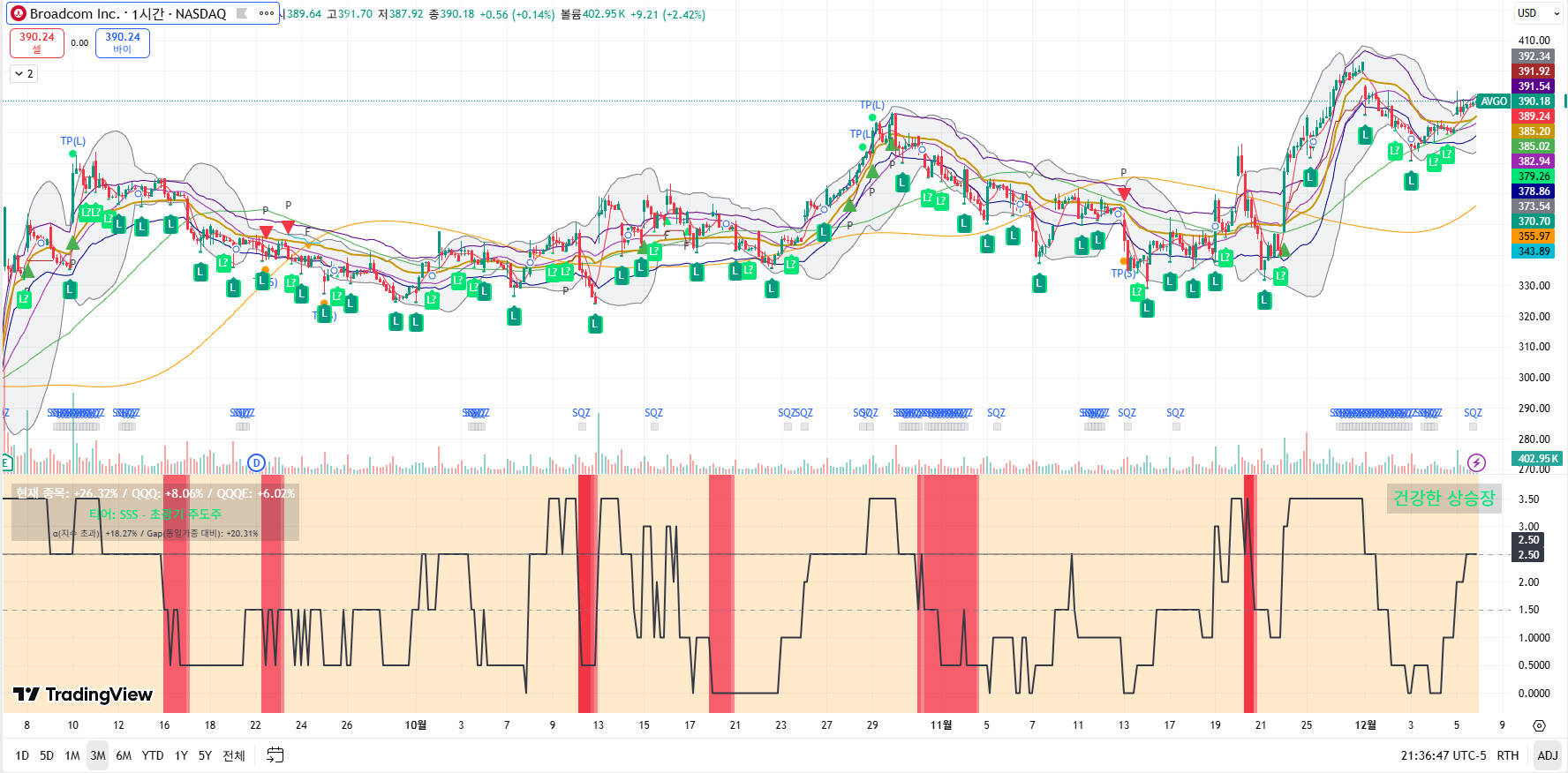Open the UTC-5 timezone menu
The image size is (1568, 773).
[1444, 755]
